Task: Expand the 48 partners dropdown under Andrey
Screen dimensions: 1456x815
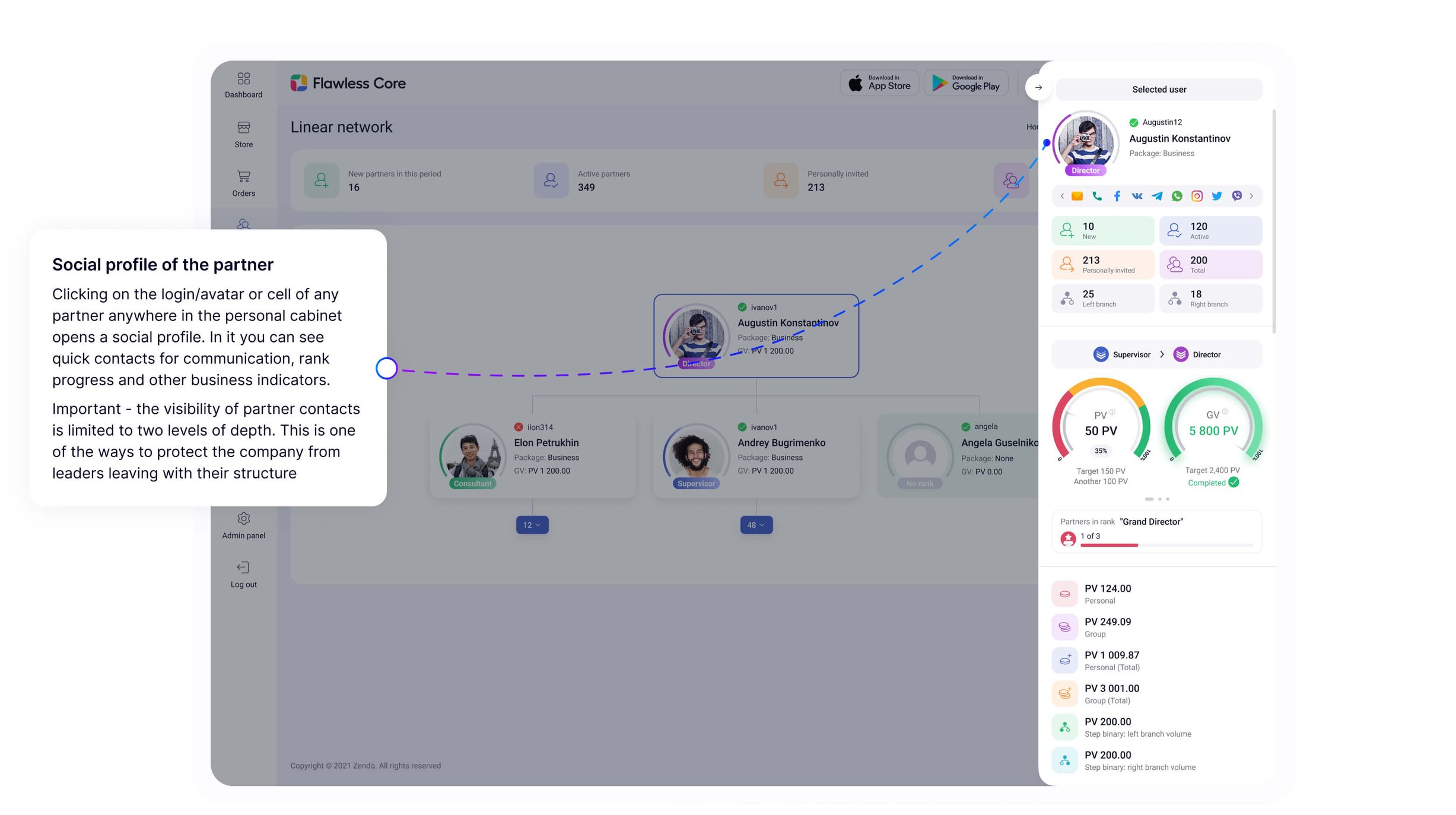Action: tap(756, 525)
